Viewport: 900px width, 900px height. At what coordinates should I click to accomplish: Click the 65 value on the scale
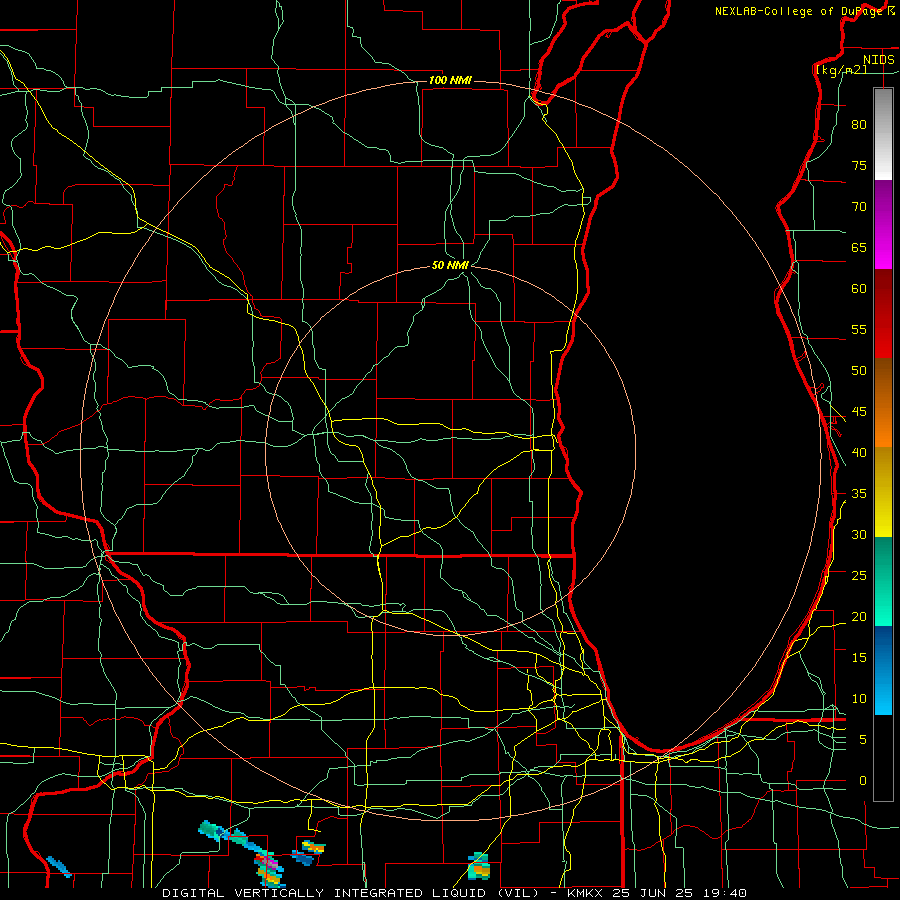click(x=859, y=247)
